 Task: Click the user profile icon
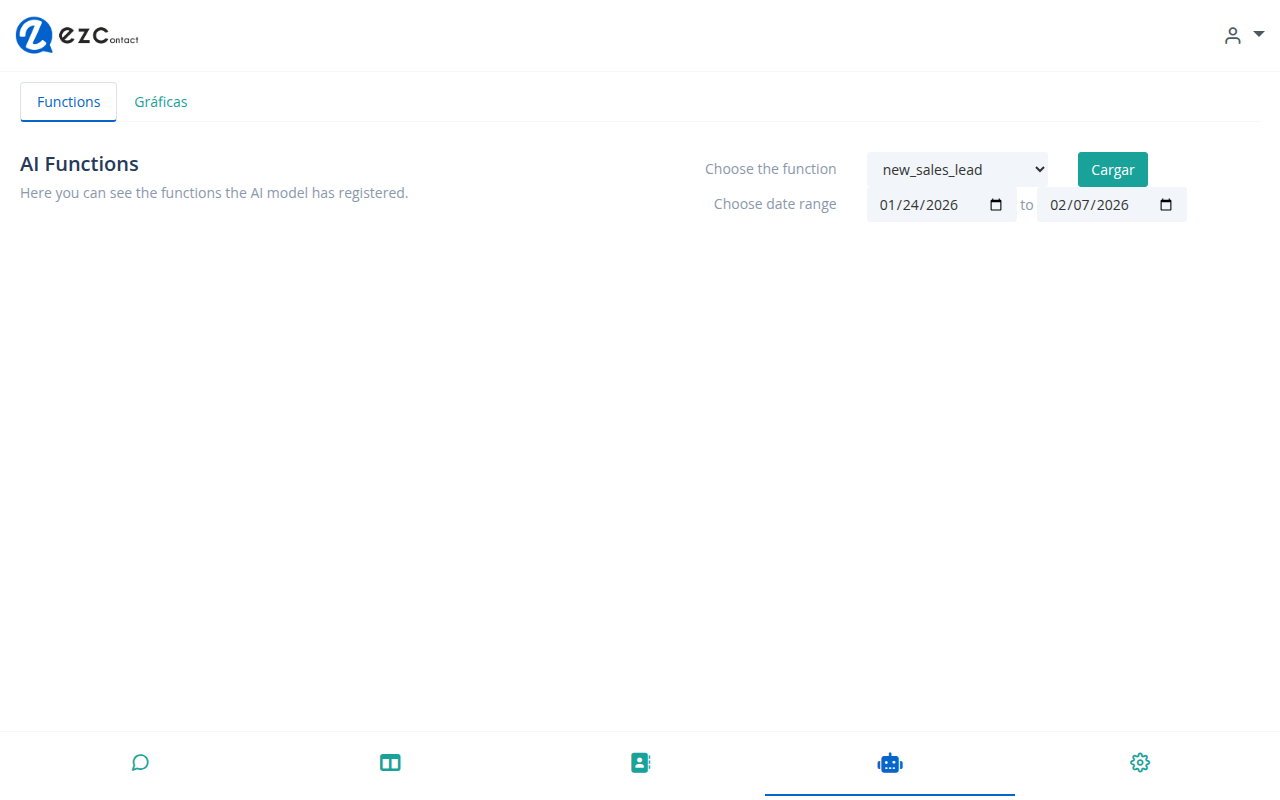1232,36
